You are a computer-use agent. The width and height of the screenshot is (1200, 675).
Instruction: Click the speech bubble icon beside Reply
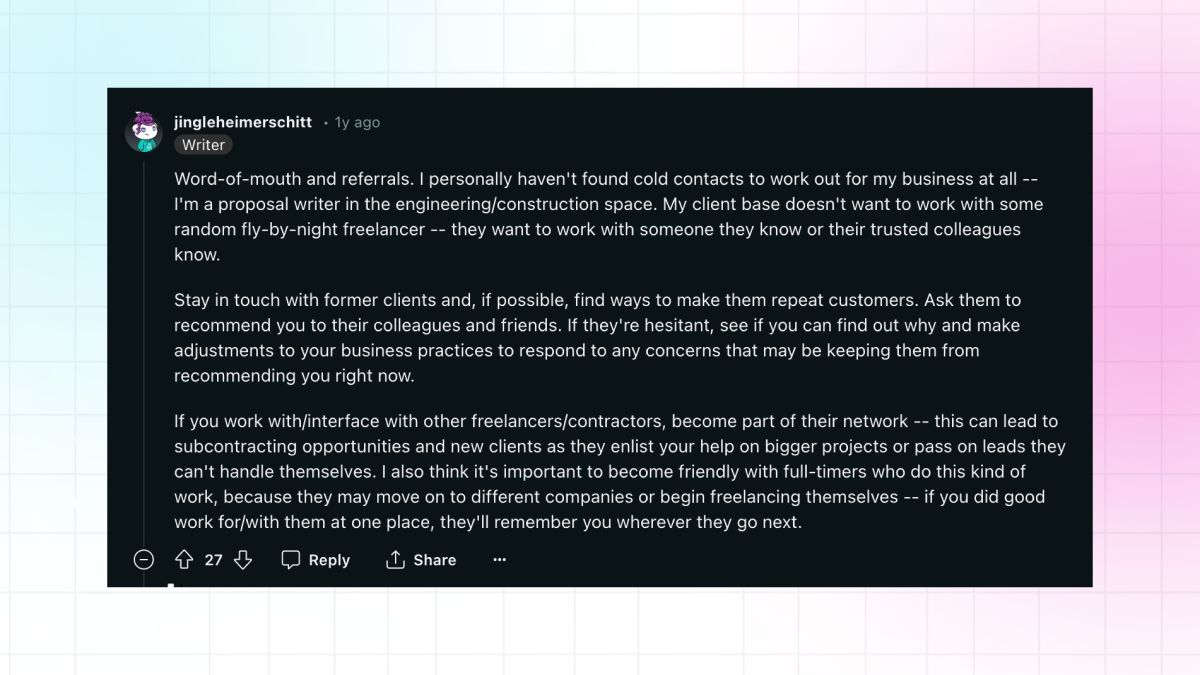point(291,560)
